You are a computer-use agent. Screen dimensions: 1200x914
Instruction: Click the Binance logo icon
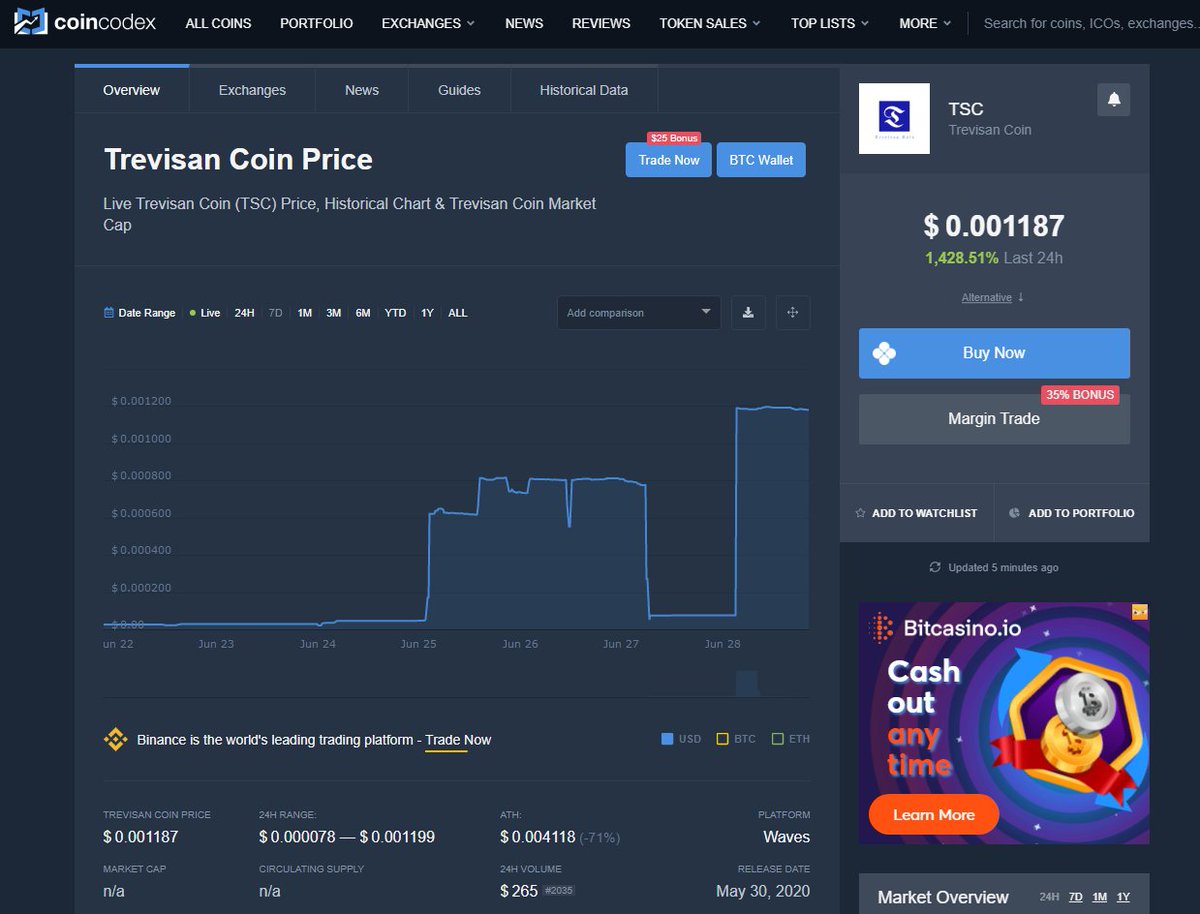click(116, 740)
